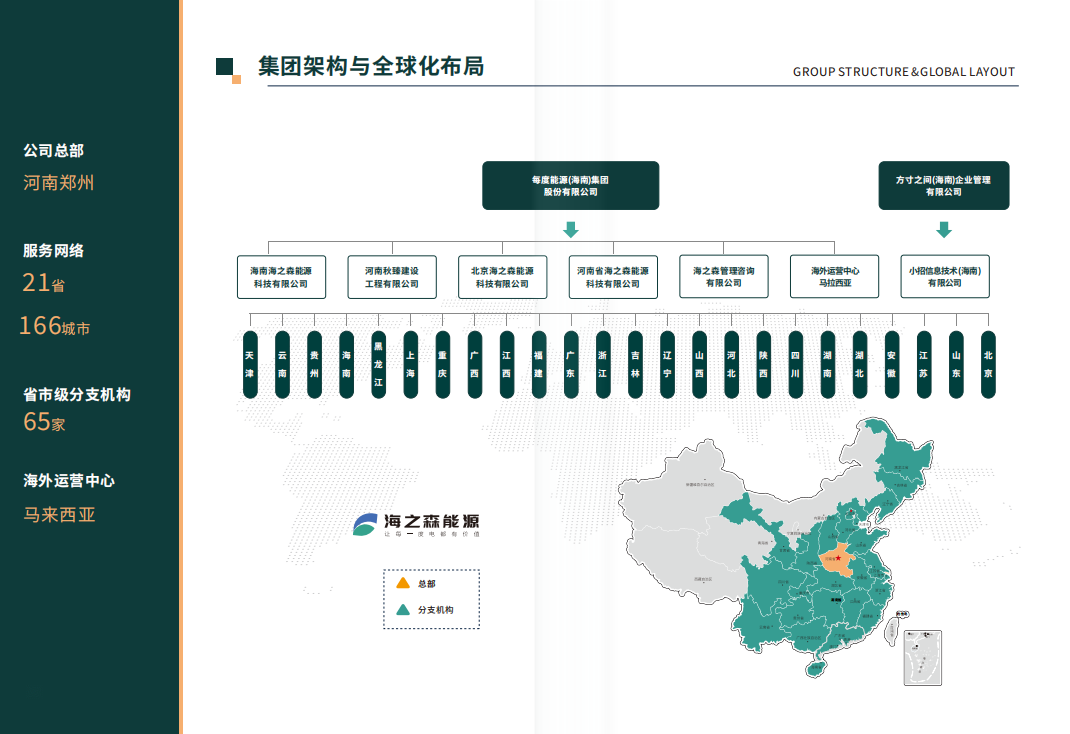Select the orange Henan province on the map
Image resolution: width=1070 pixels, height=734 pixels.
click(x=837, y=560)
